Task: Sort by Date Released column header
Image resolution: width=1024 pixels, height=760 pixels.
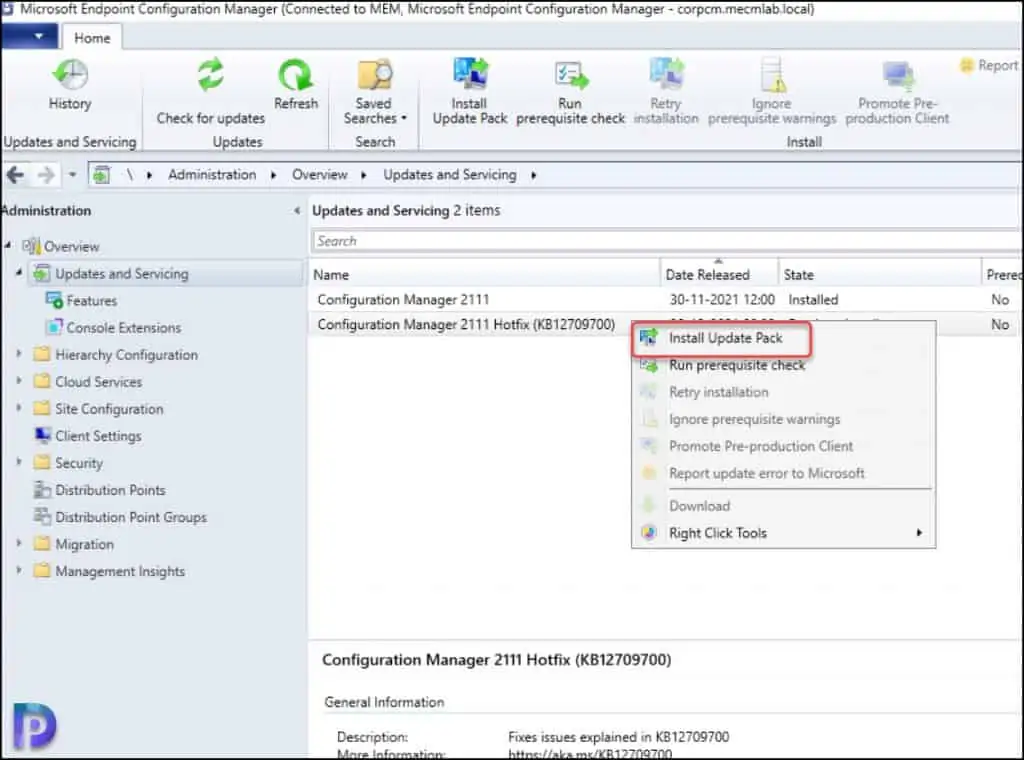Action: [719, 275]
